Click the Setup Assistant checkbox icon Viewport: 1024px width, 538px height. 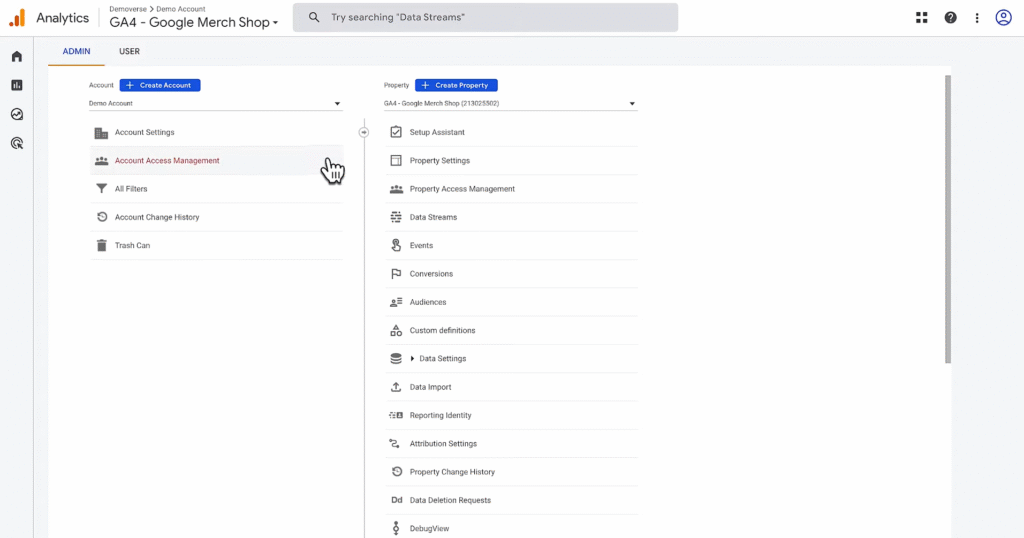coord(396,132)
